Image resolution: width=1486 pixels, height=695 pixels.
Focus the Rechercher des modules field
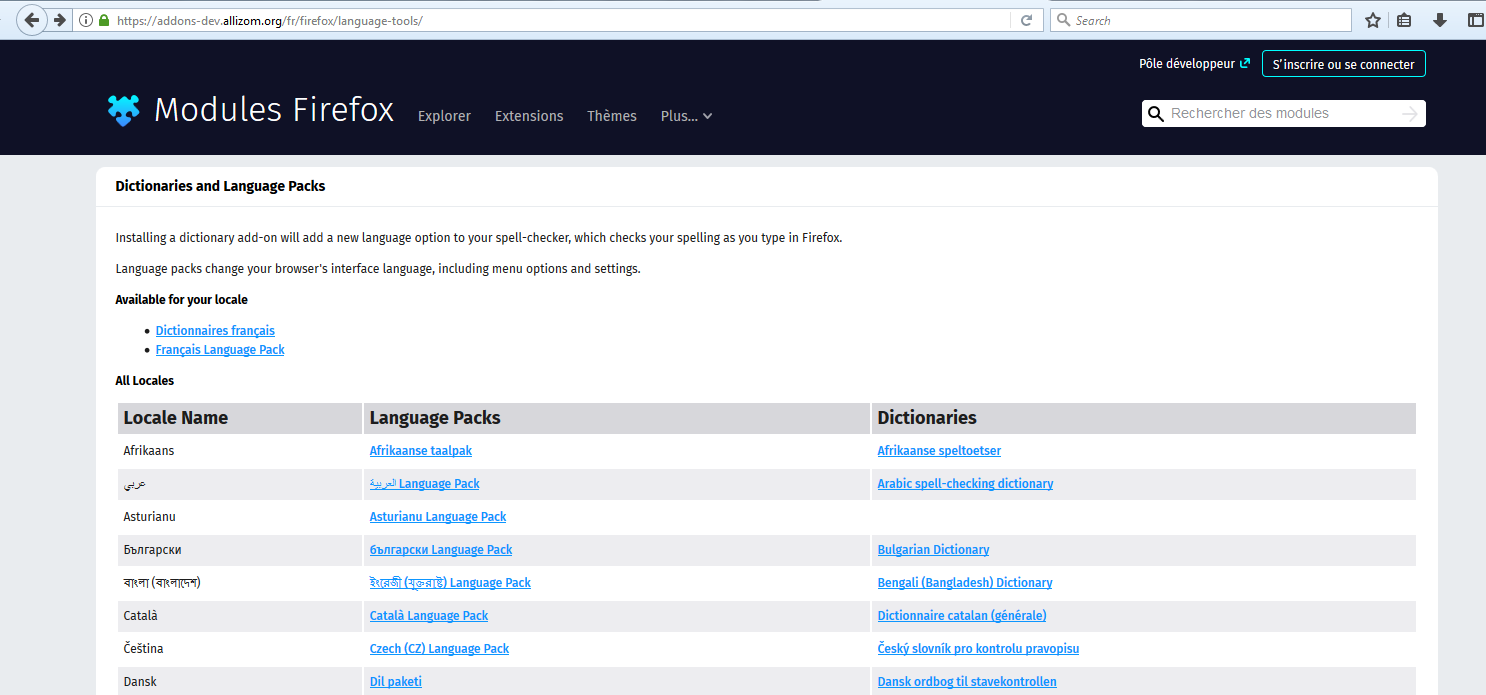point(1283,114)
